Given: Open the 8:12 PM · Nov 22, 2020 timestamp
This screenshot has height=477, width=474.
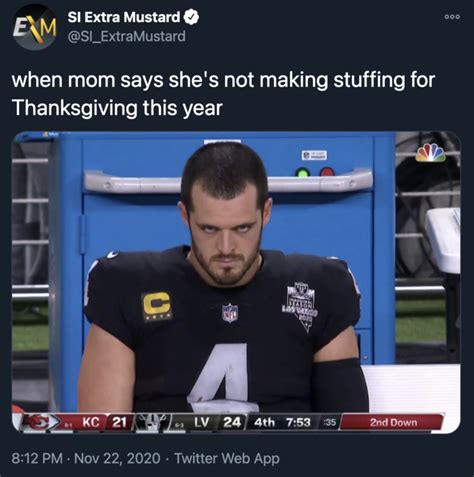Looking at the screenshot, I should click(x=86, y=458).
